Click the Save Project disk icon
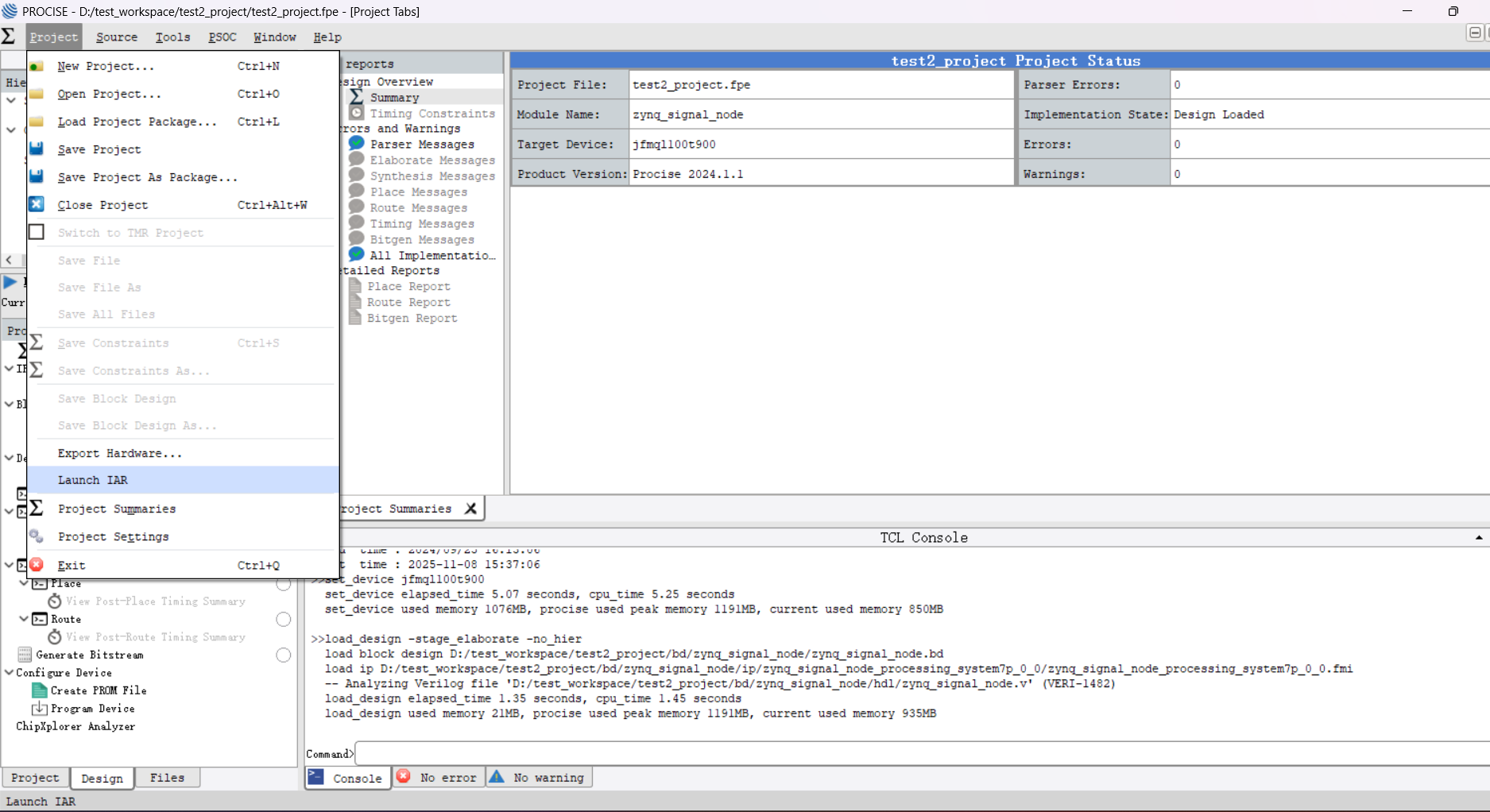This screenshot has width=1490, height=812. [x=37, y=149]
